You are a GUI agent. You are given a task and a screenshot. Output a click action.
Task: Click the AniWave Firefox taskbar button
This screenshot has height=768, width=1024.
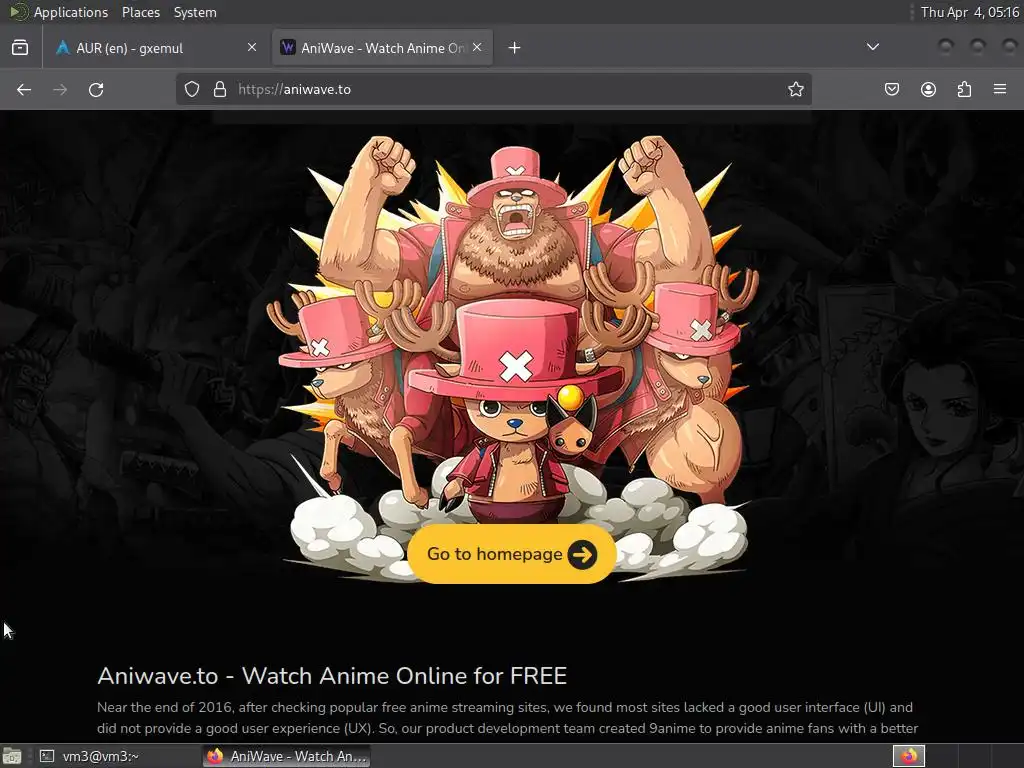(x=287, y=756)
